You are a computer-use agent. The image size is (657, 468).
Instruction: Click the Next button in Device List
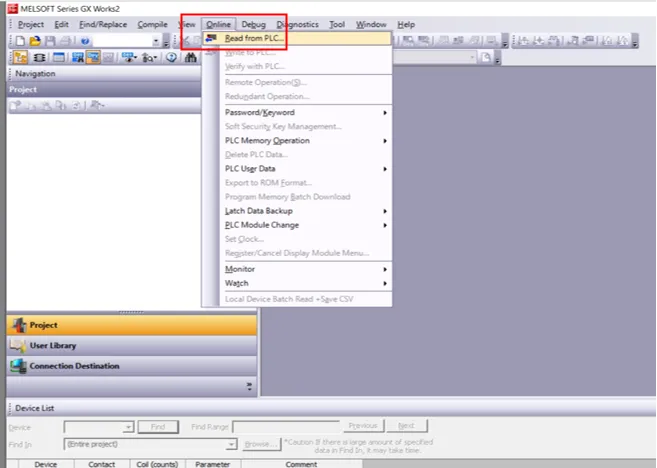(x=406, y=426)
